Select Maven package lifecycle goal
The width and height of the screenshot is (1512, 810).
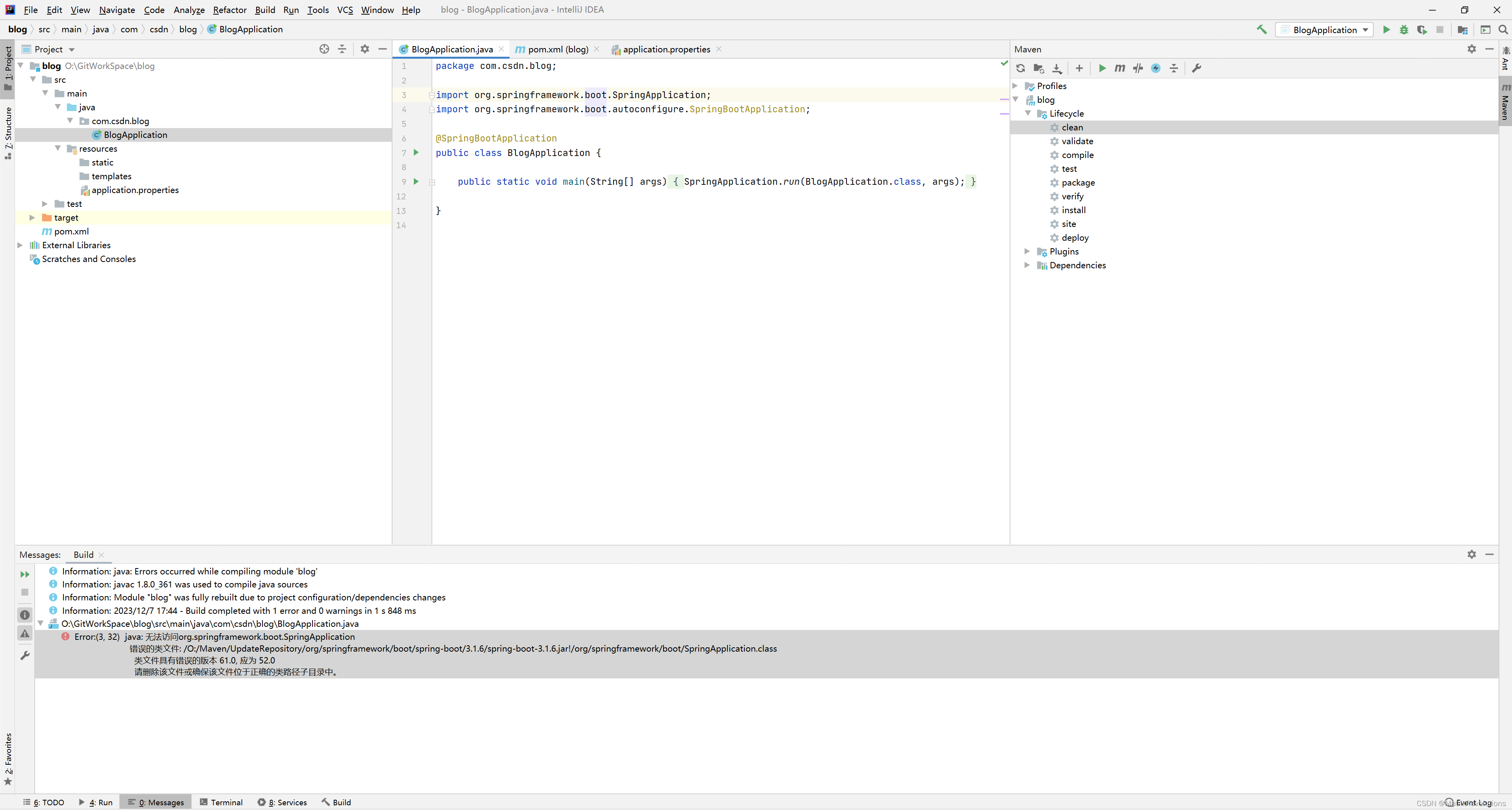[1078, 182]
